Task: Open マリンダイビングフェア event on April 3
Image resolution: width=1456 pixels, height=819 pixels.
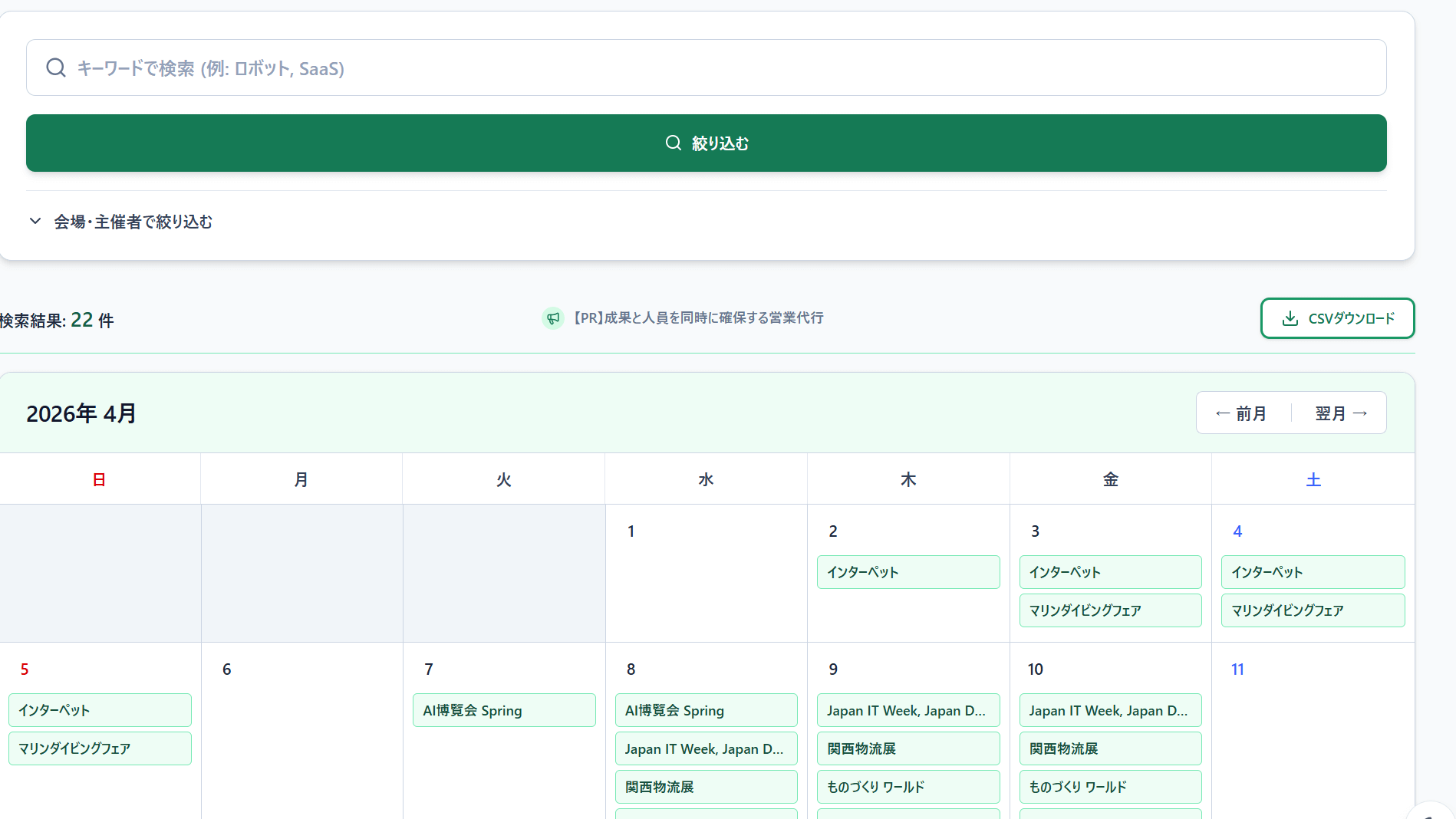Action: click(1109, 610)
